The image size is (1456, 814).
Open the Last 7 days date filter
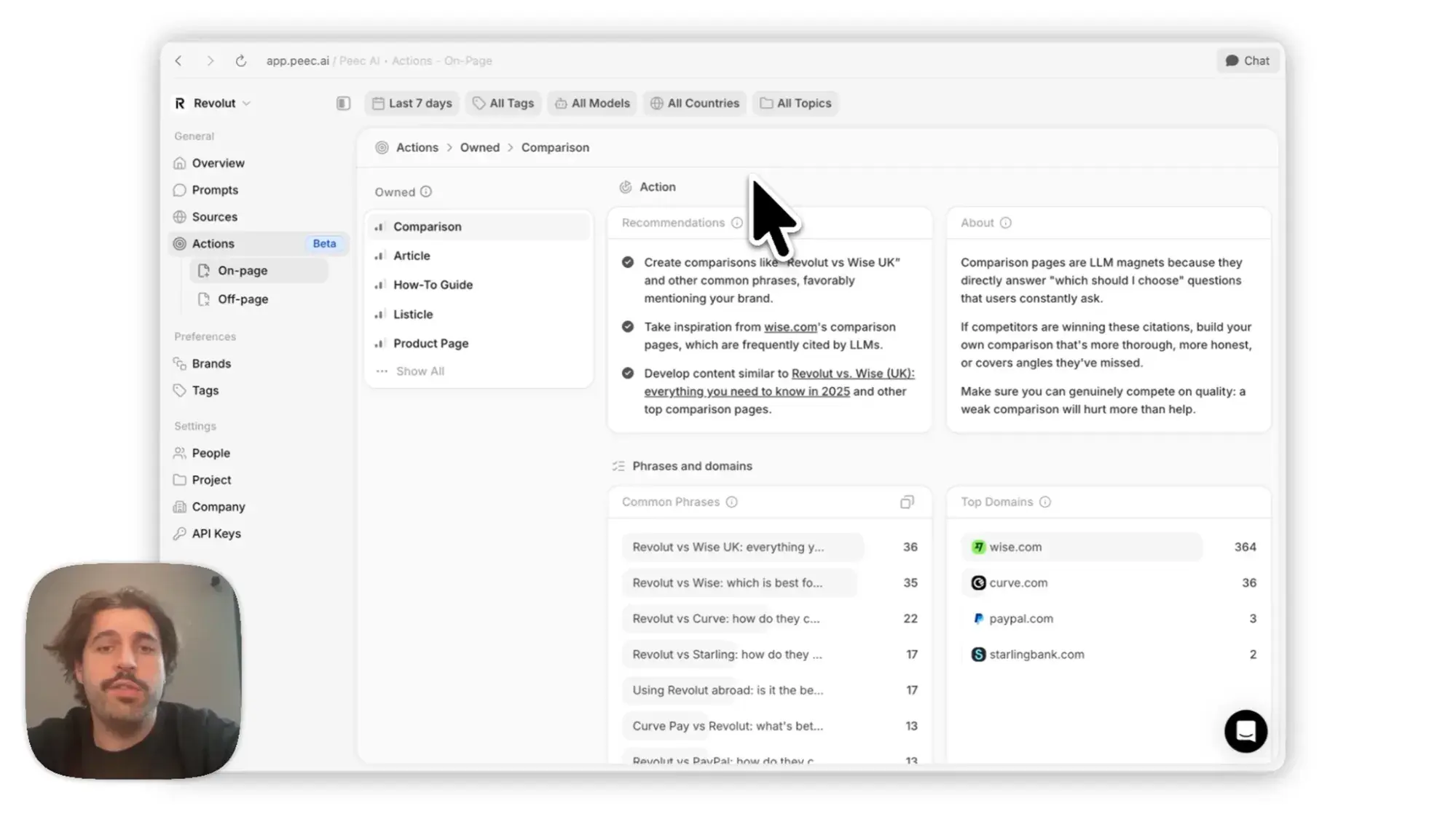tap(412, 103)
